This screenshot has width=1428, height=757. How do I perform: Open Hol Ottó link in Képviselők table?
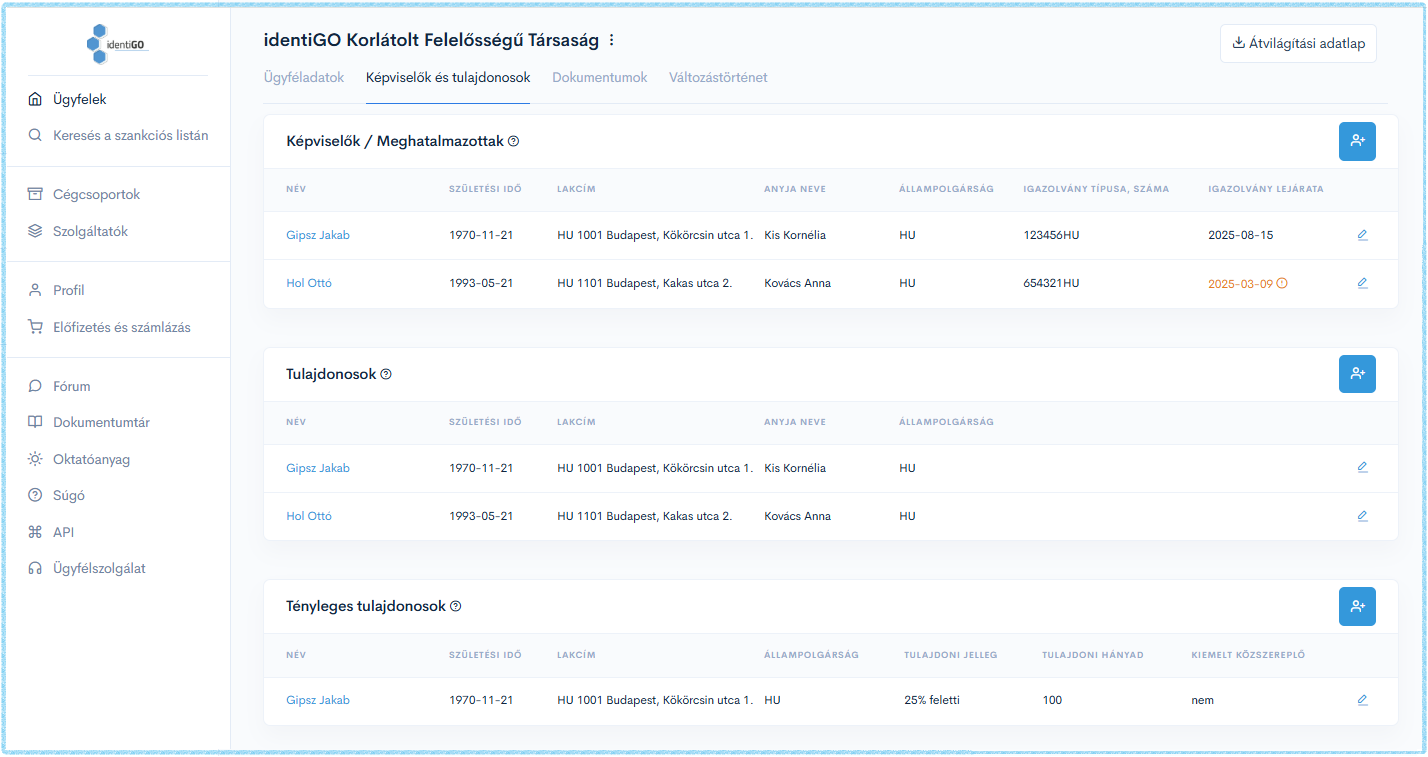coord(309,283)
